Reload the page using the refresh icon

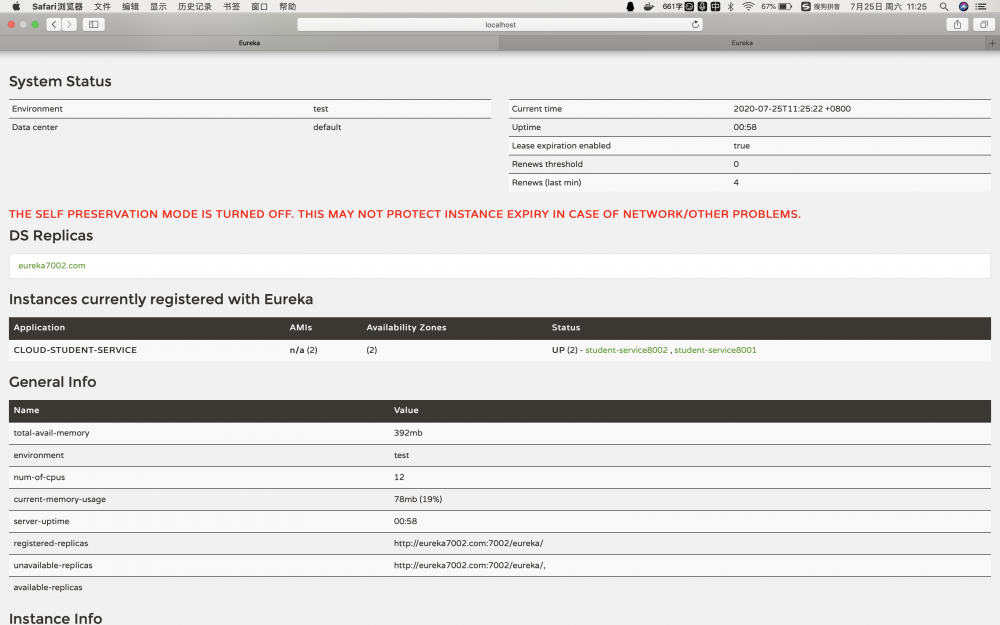pos(694,24)
